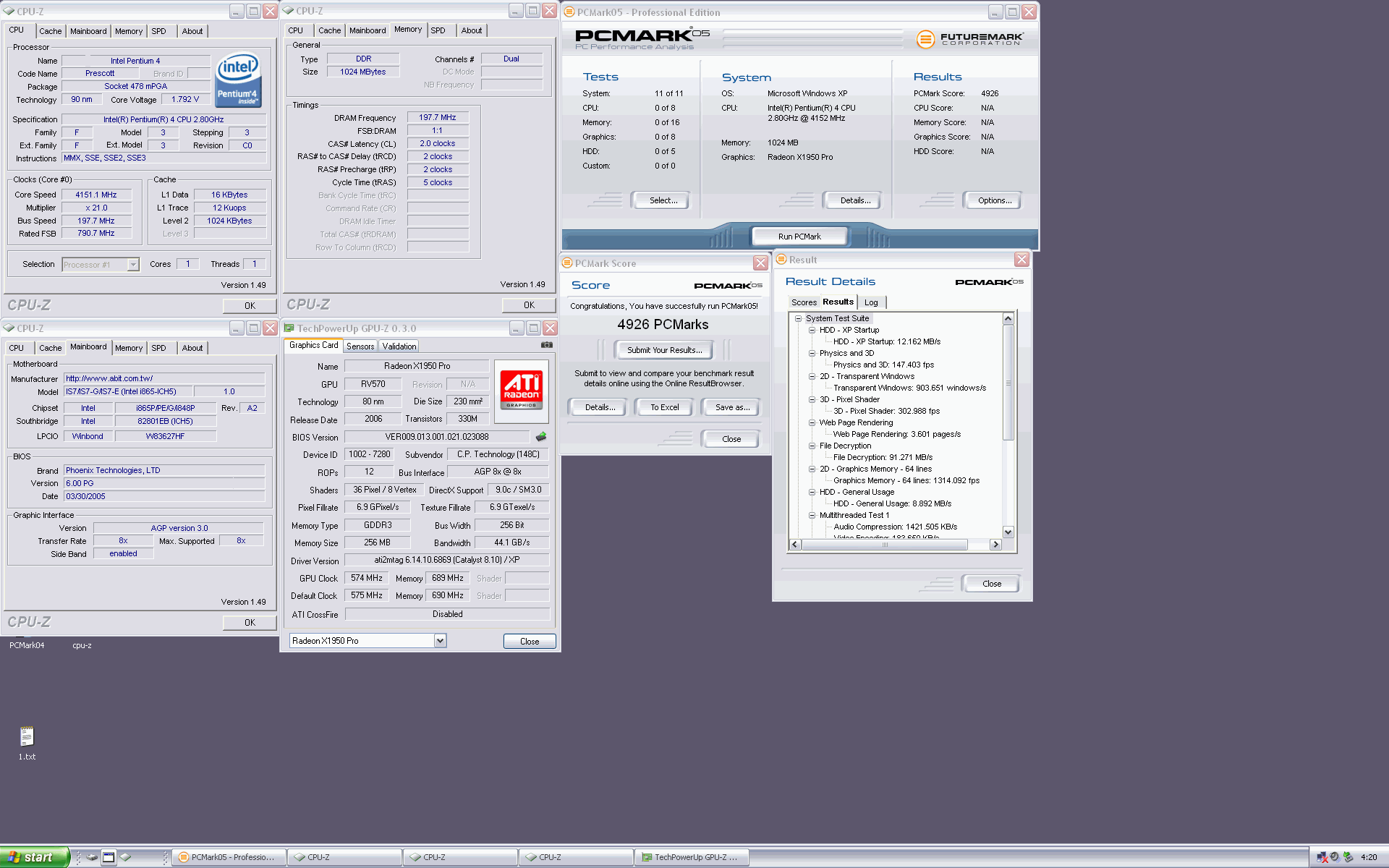Open the 1.txt file on the desktop
The height and width of the screenshot is (868, 1389).
tap(27, 743)
